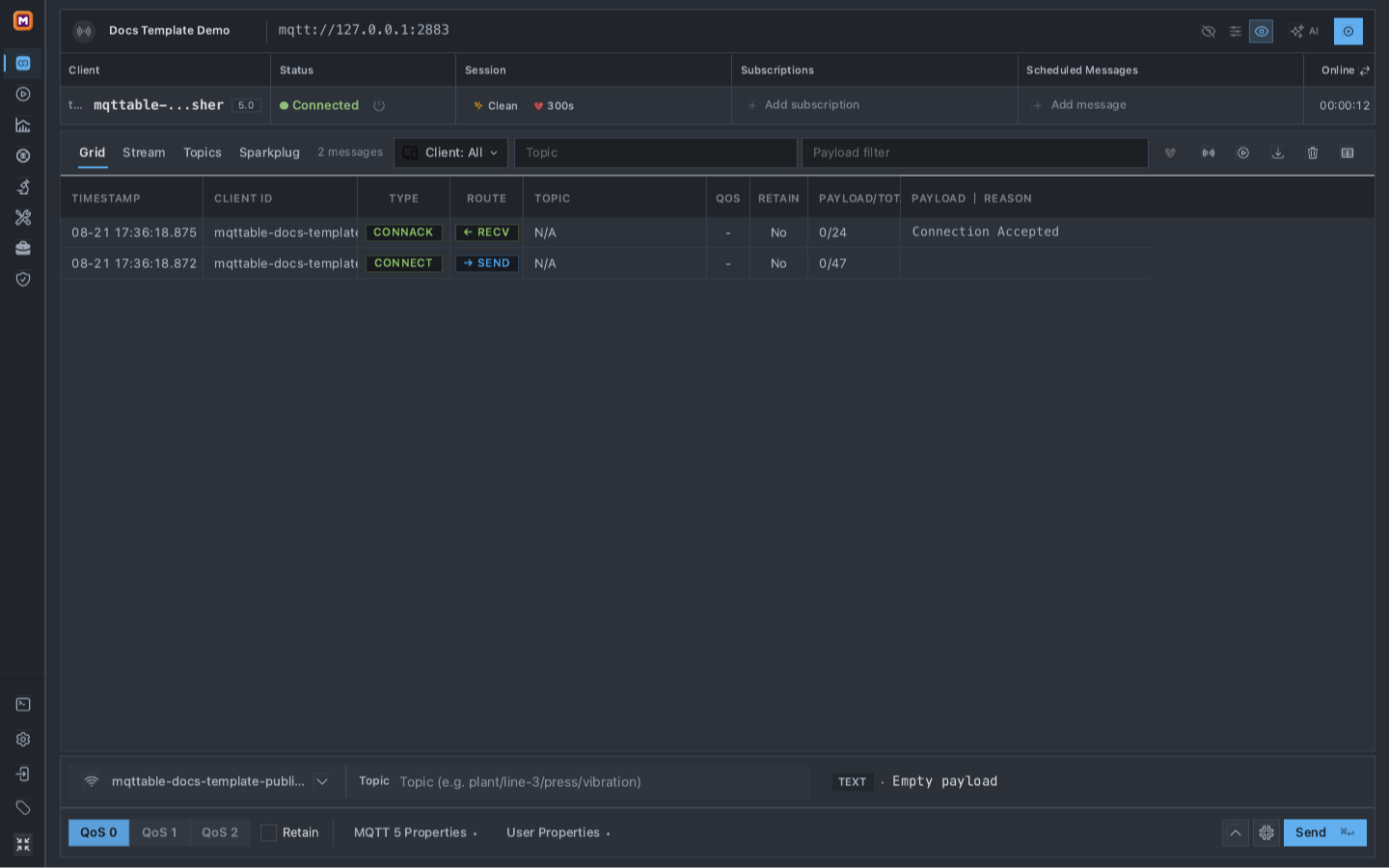Screen dimensions: 1389x868
Task: Open the connections link icon in sidebar
Action: [x=23, y=64]
